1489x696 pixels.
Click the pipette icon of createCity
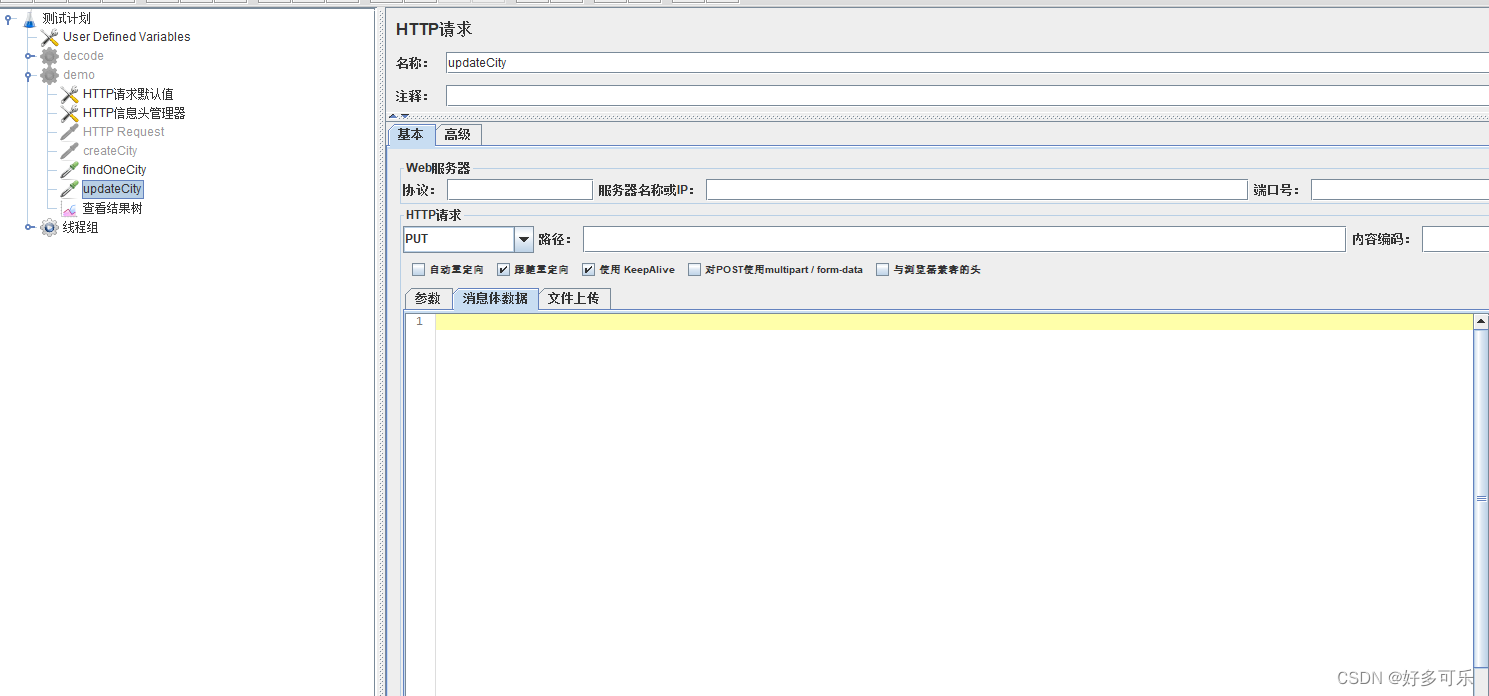(69, 151)
